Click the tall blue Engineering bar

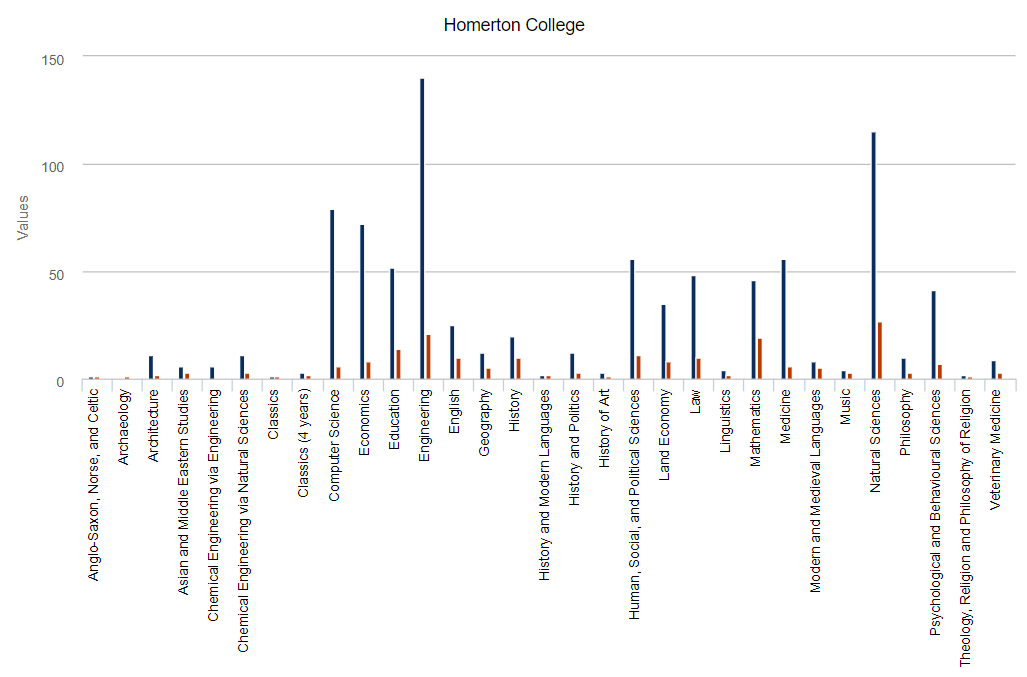pos(422,229)
